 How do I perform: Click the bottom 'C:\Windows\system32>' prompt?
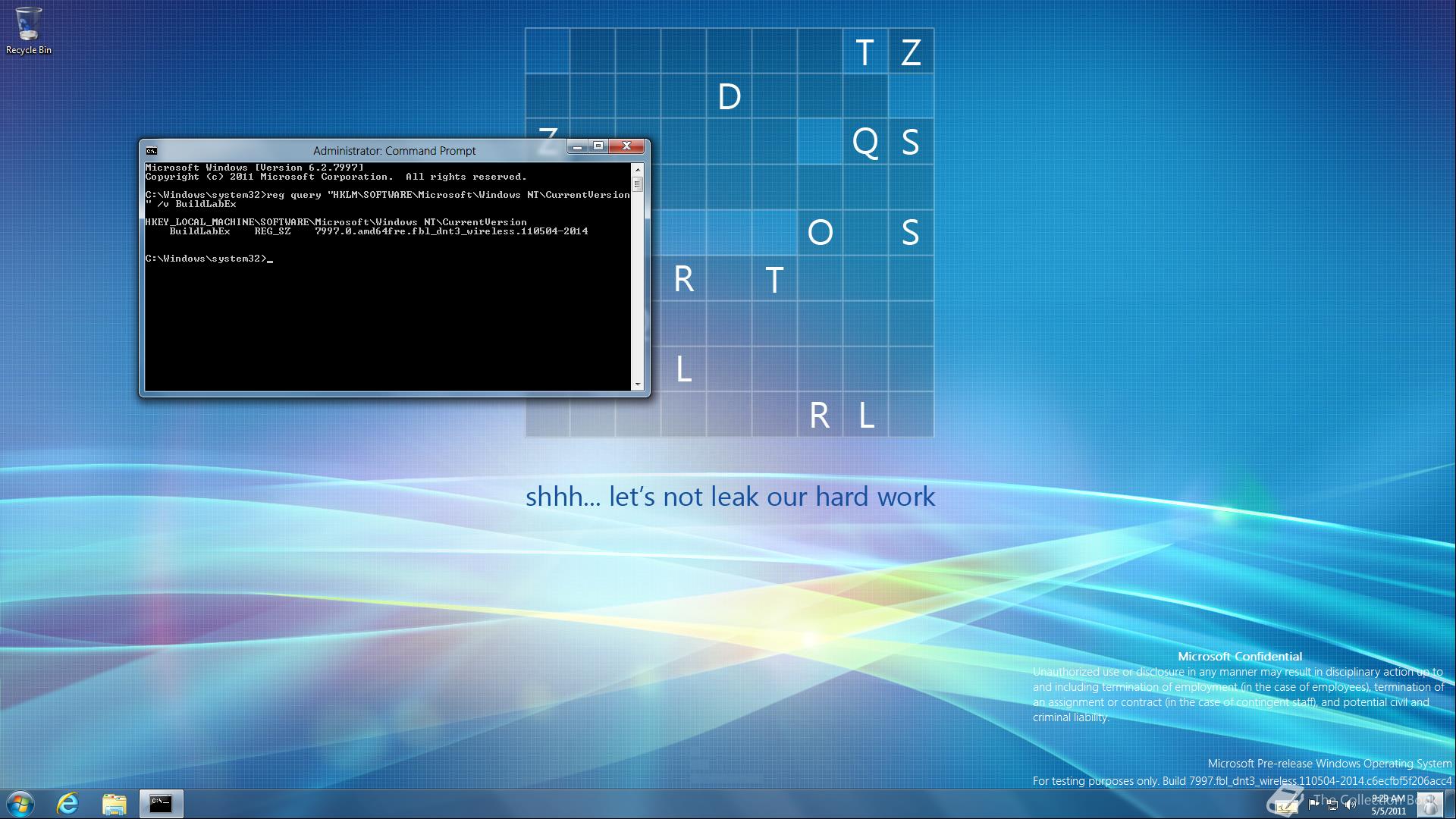[x=206, y=259]
